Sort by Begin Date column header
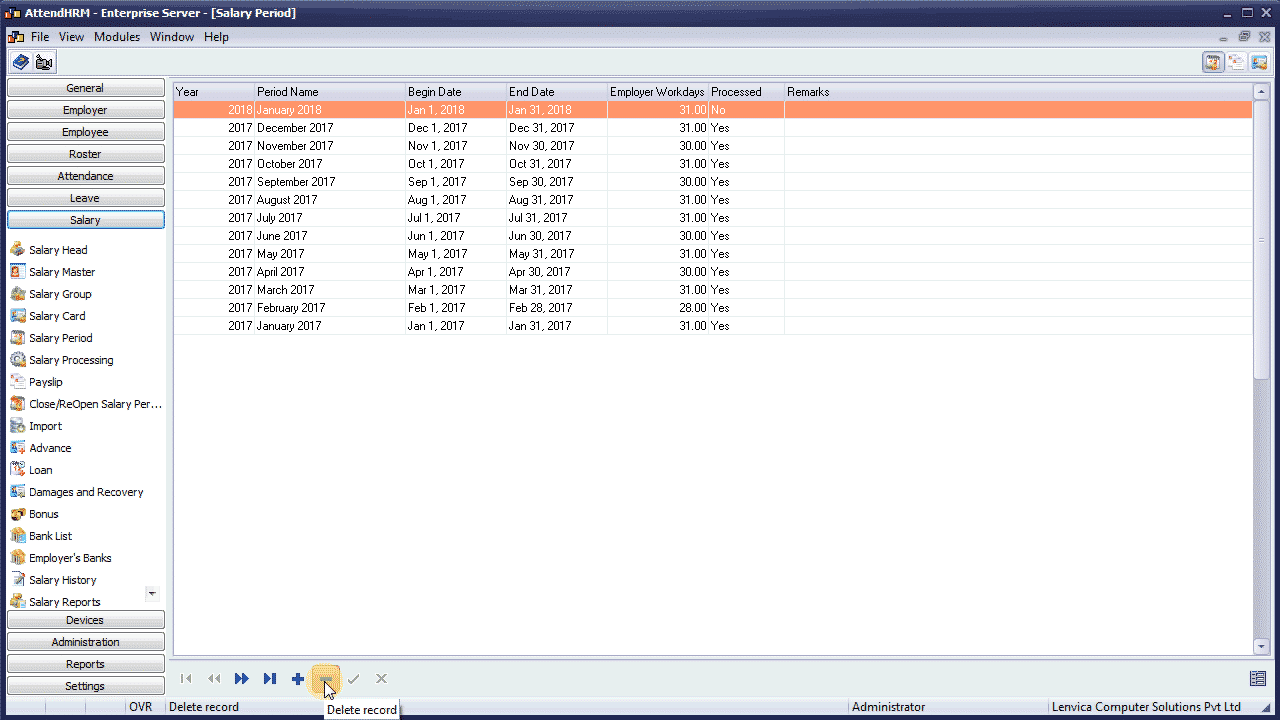The height and width of the screenshot is (720, 1280). coord(456,92)
